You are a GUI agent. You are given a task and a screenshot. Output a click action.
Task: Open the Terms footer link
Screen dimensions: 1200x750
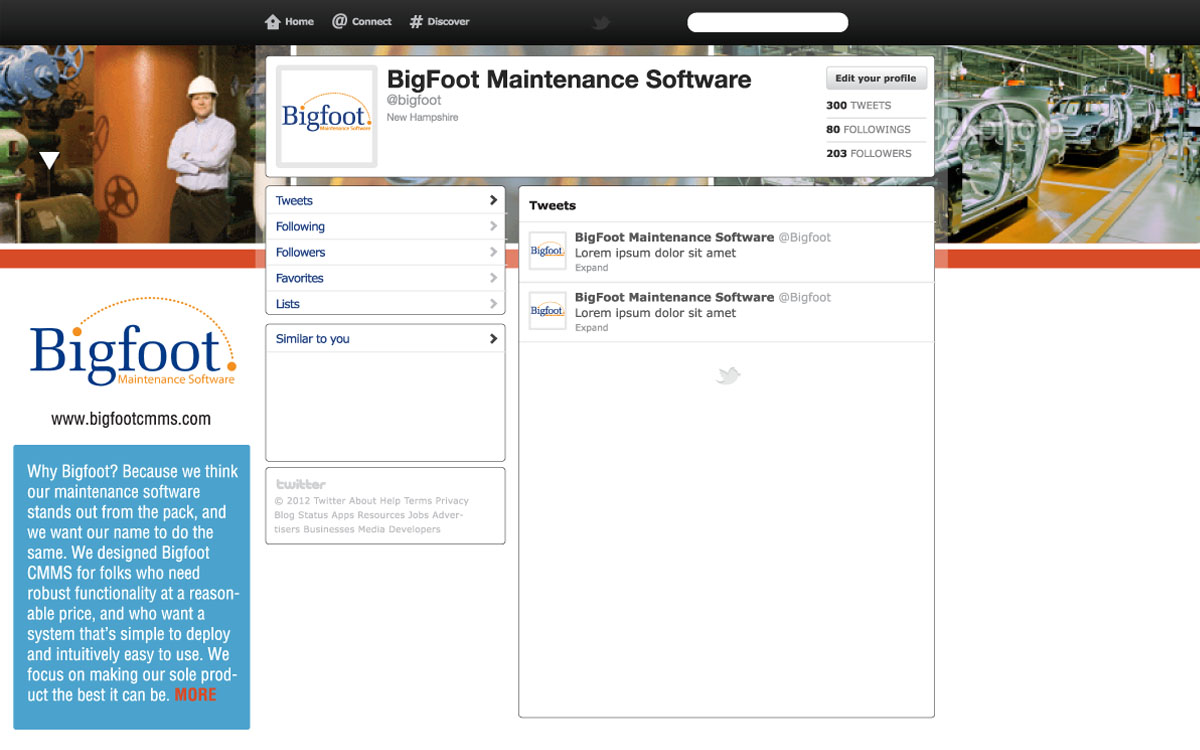pyautogui.click(x=418, y=501)
